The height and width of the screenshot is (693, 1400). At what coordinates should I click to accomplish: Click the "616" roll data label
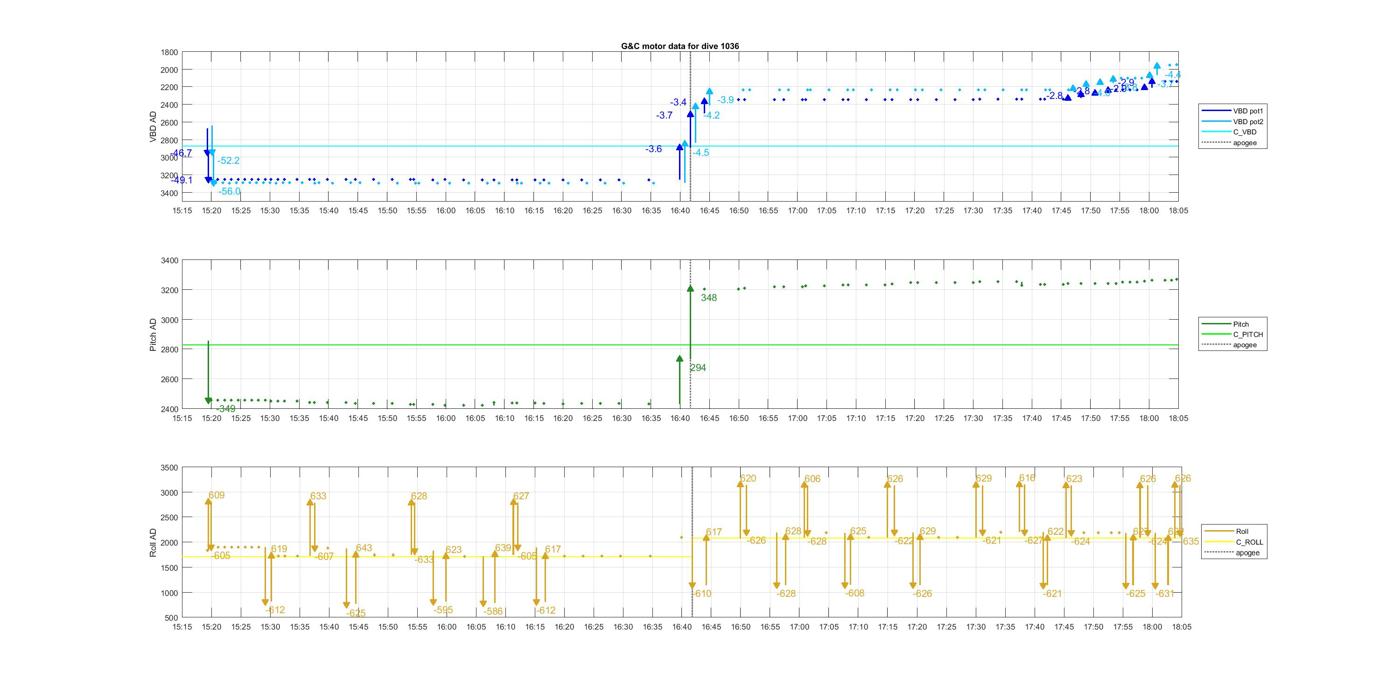coord(1027,479)
